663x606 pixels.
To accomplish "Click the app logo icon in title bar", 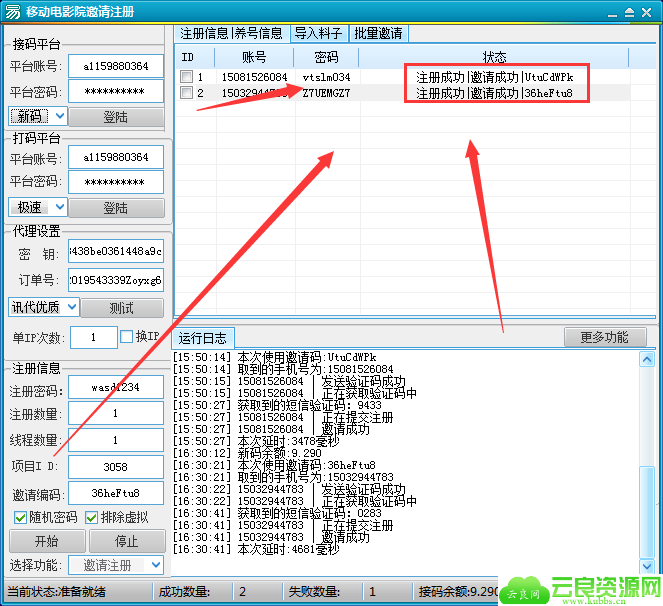I will (x=12, y=11).
